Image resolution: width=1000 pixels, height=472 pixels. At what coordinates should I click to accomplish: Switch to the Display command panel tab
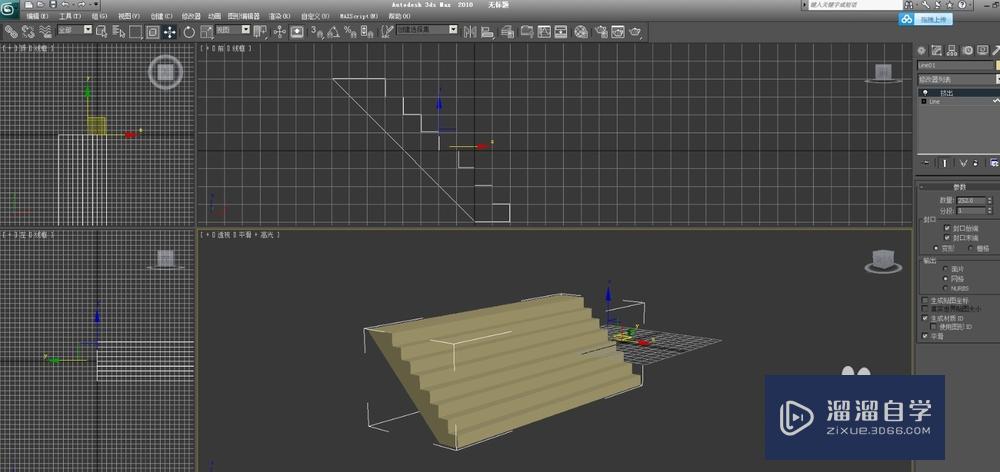tap(982, 51)
